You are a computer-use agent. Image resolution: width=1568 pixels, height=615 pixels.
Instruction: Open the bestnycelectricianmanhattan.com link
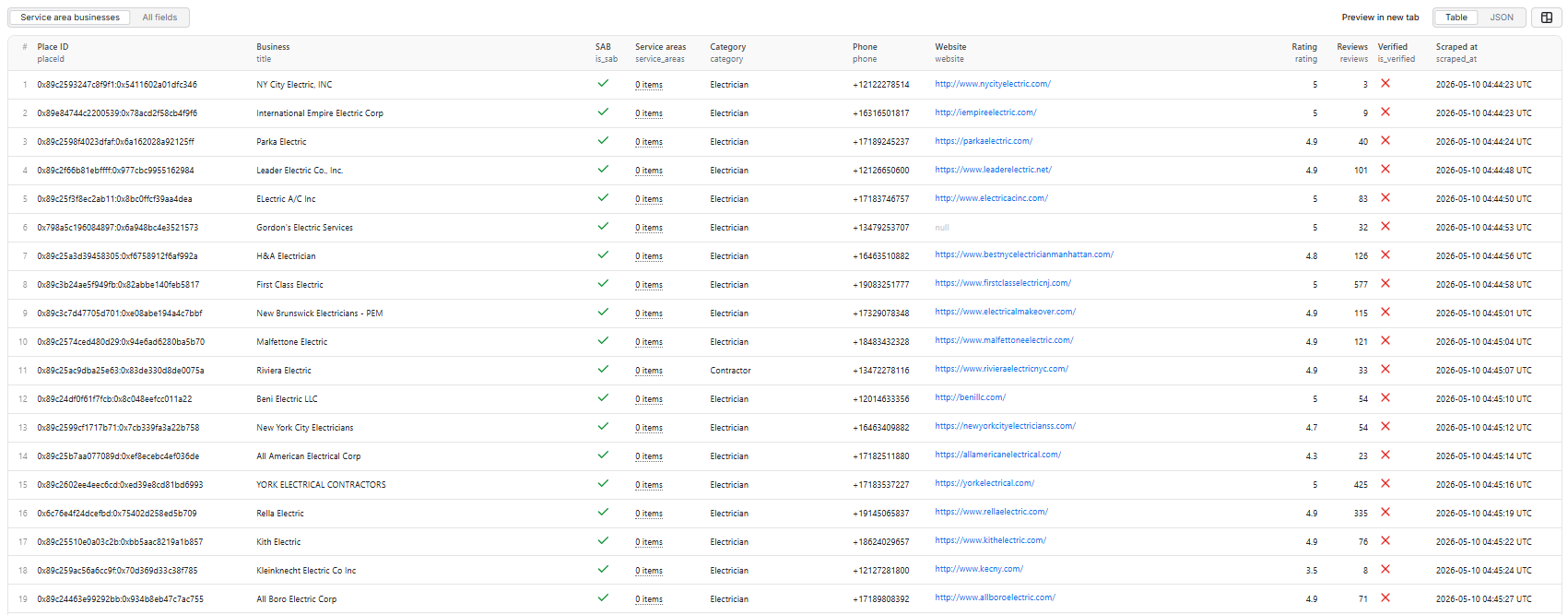coord(1024,255)
